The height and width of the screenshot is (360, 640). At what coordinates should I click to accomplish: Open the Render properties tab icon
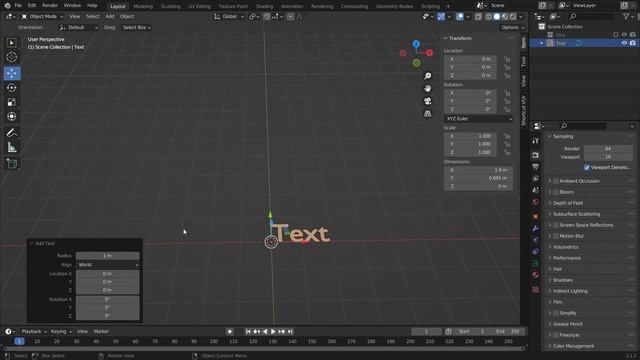(536, 155)
